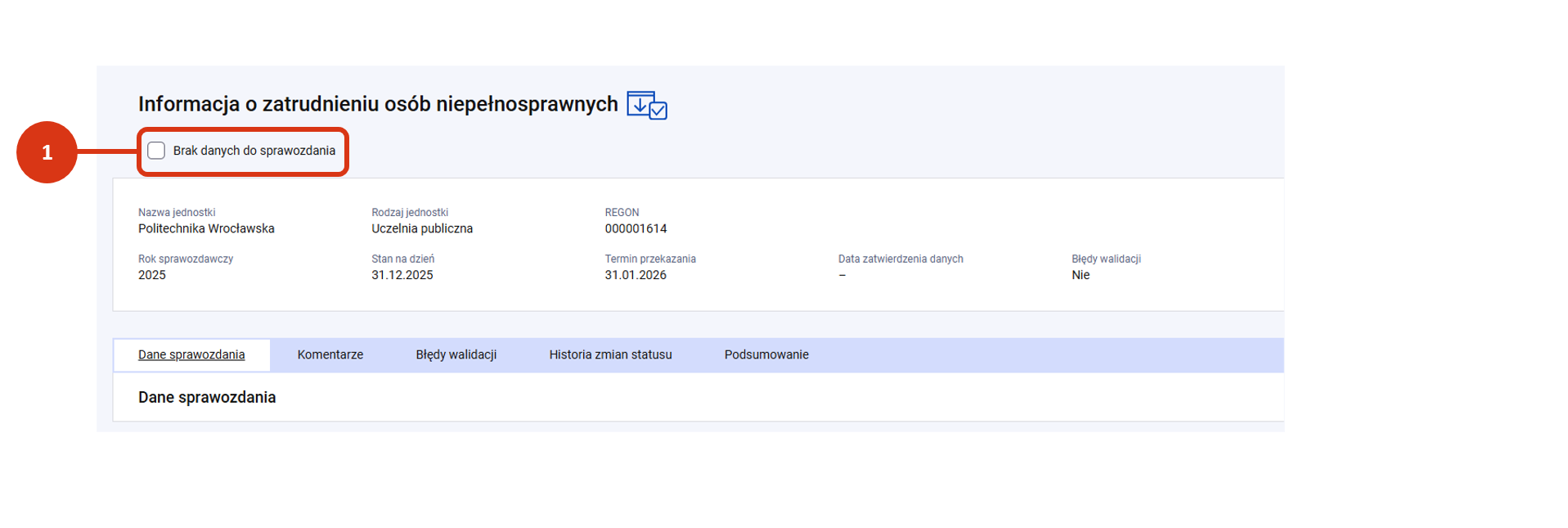Screen dimensions: 1568x528
Task: Click the 'Stan na dzień' date 31.12.2025
Action: coord(402,275)
